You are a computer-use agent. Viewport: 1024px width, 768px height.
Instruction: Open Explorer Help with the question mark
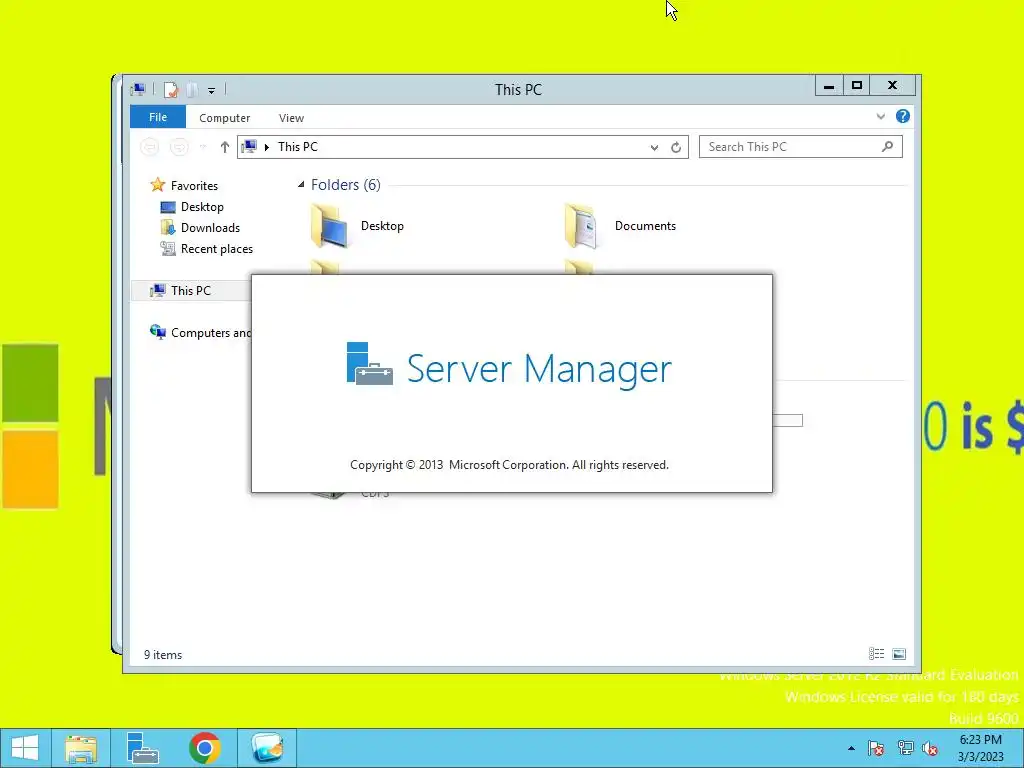point(903,116)
